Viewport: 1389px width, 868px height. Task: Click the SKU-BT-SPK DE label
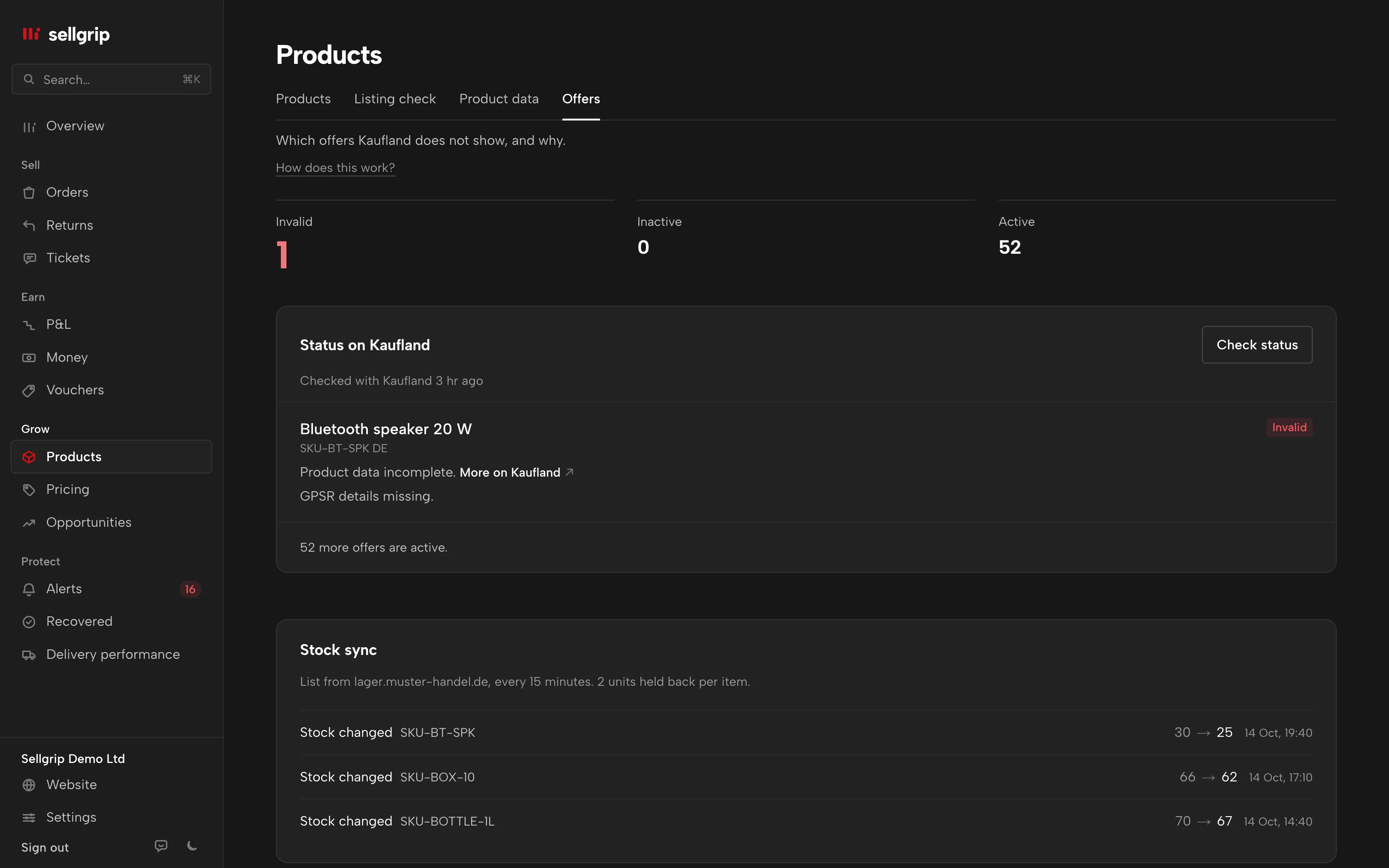click(x=344, y=448)
